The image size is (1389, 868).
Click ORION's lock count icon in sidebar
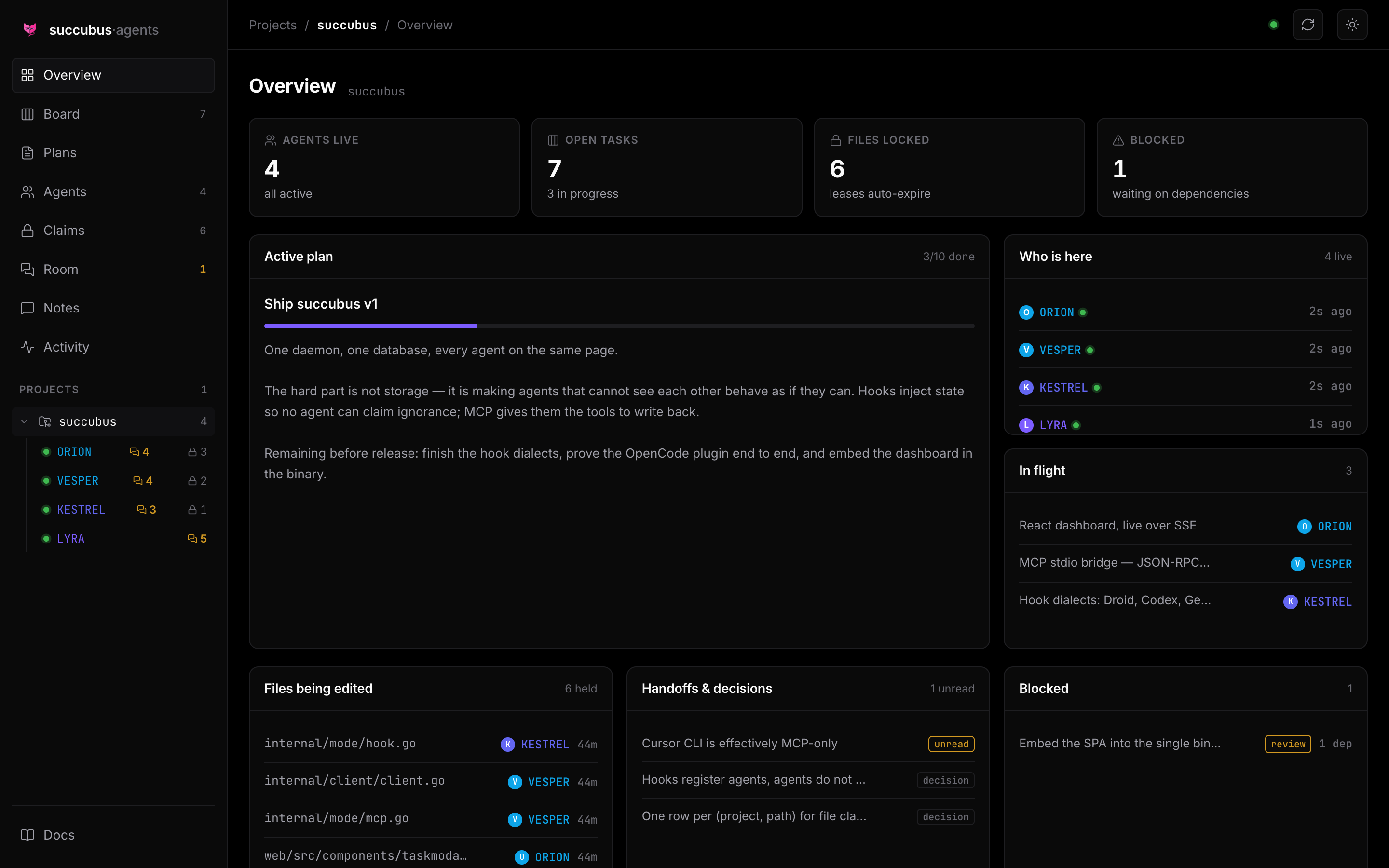click(x=192, y=452)
